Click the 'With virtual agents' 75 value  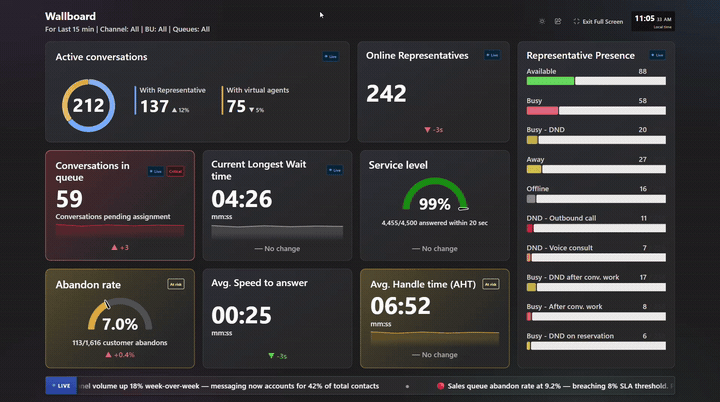[236, 107]
